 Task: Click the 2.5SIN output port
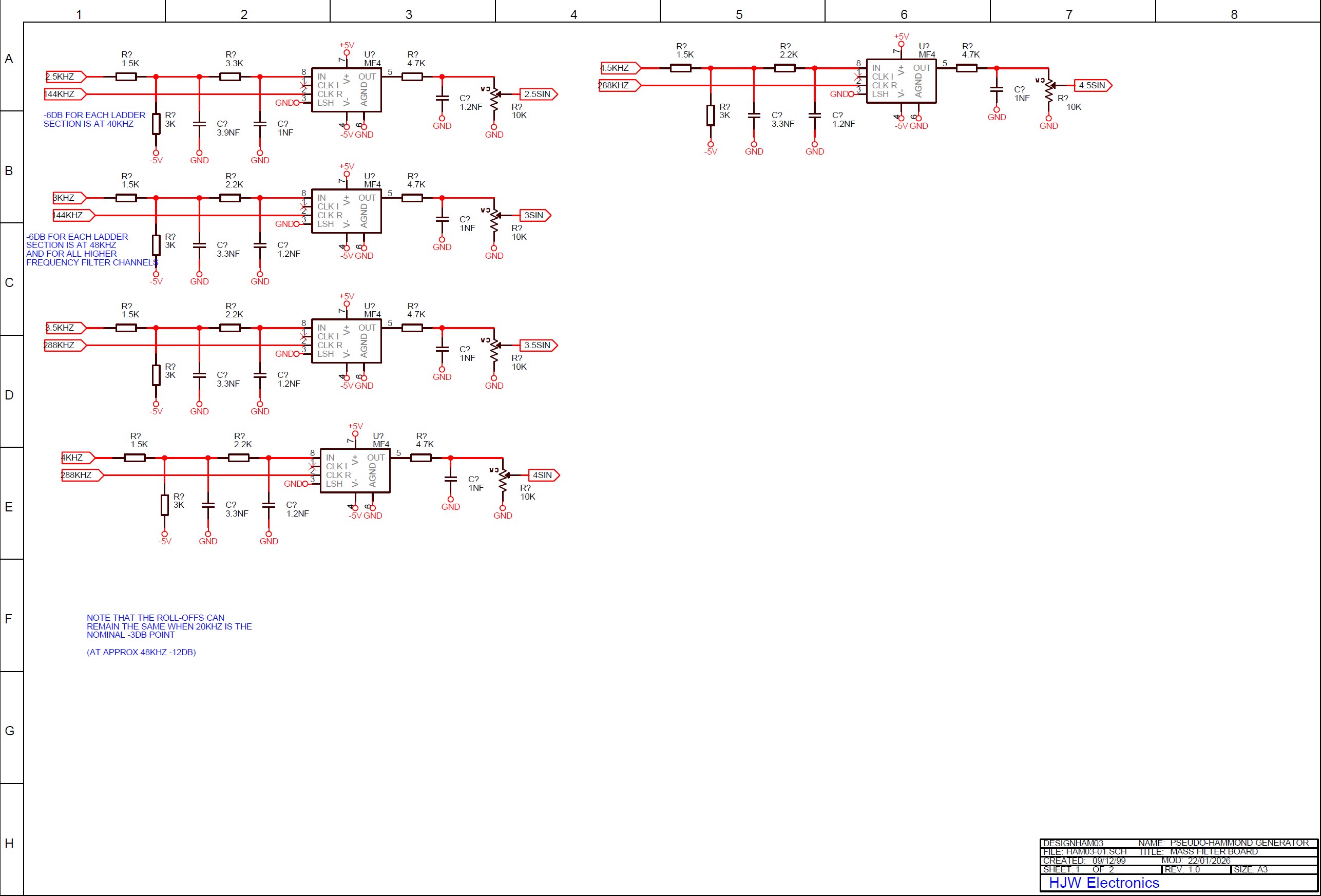[538, 94]
